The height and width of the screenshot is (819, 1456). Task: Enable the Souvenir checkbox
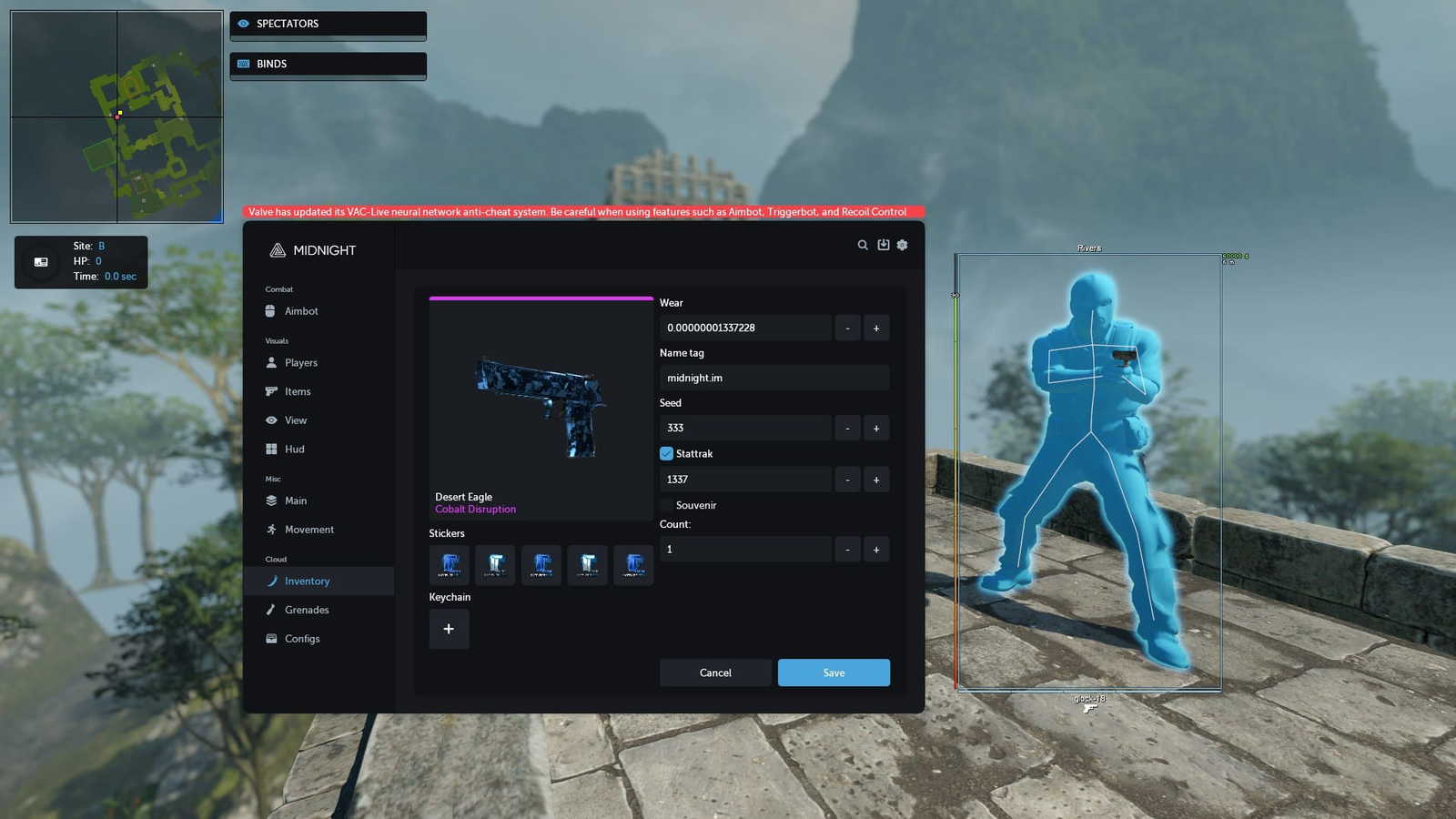666,505
